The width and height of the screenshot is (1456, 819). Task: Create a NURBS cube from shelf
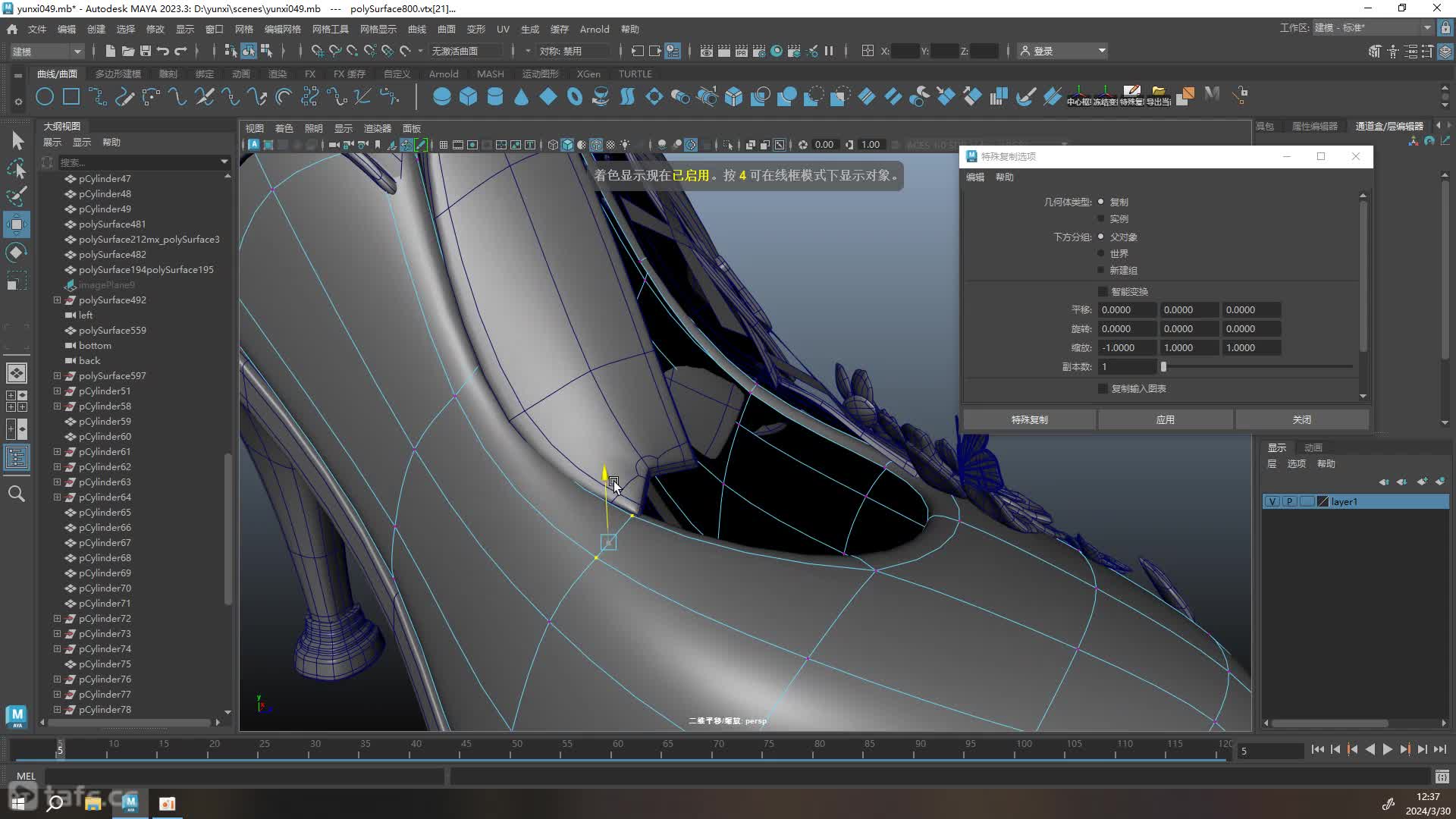[x=468, y=96]
